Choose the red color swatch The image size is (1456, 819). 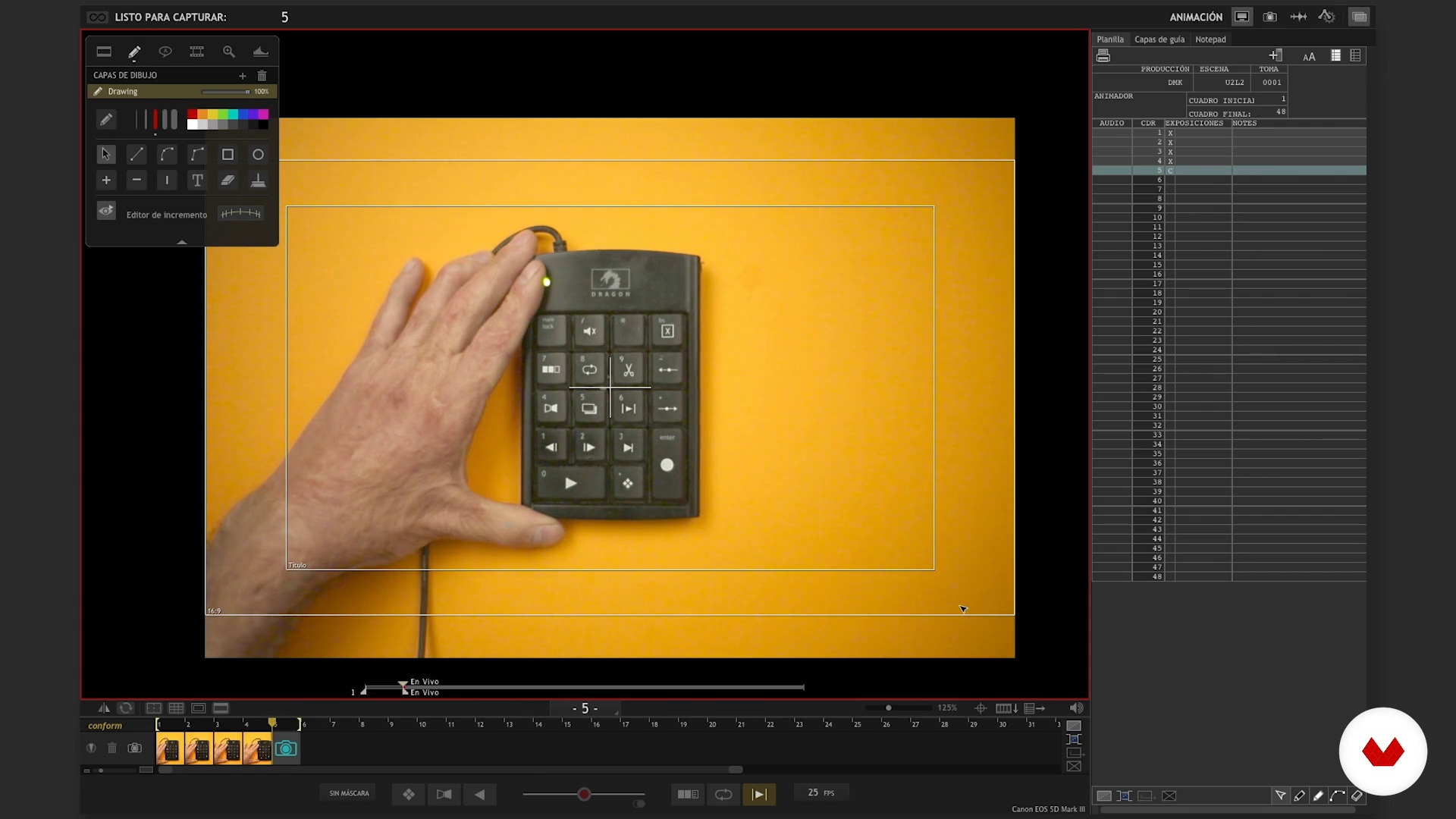tap(193, 115)
